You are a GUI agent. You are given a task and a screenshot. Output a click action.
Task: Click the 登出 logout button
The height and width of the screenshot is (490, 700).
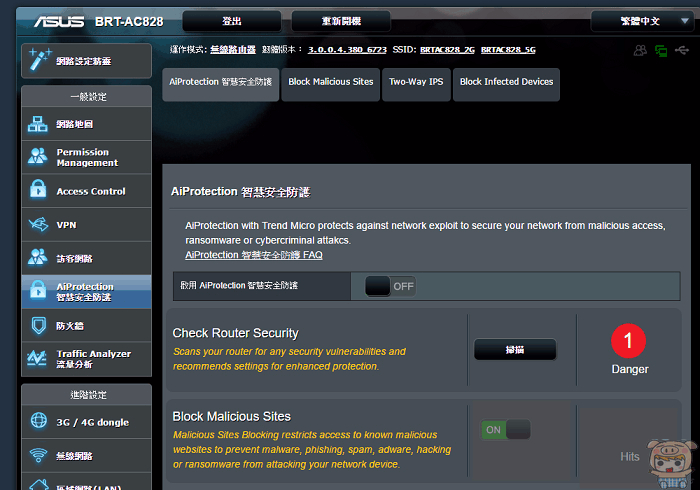click(232, 21)
